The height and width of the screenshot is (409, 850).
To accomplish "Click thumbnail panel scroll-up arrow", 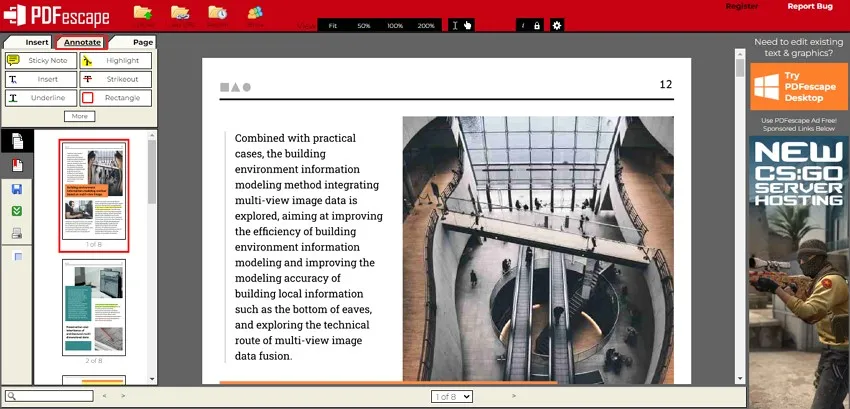I will point(152,135).
